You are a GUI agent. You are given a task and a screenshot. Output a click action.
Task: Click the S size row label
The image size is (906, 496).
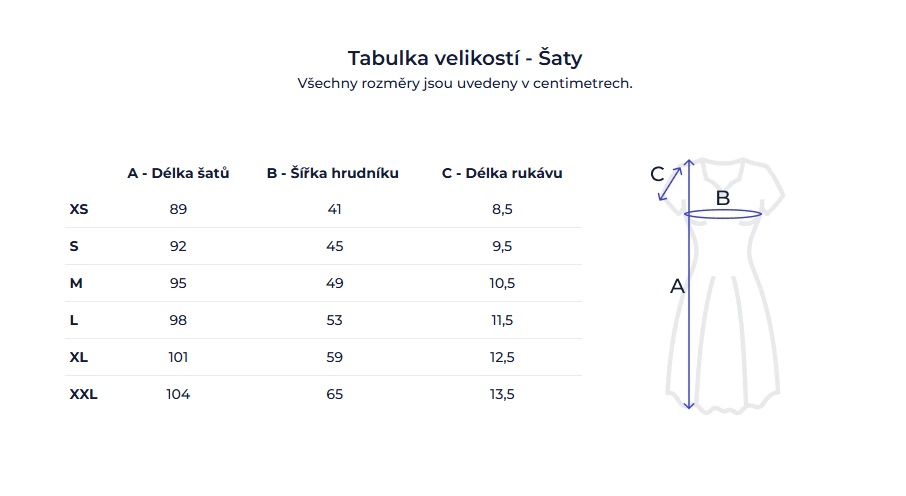[x=74, y=246]
